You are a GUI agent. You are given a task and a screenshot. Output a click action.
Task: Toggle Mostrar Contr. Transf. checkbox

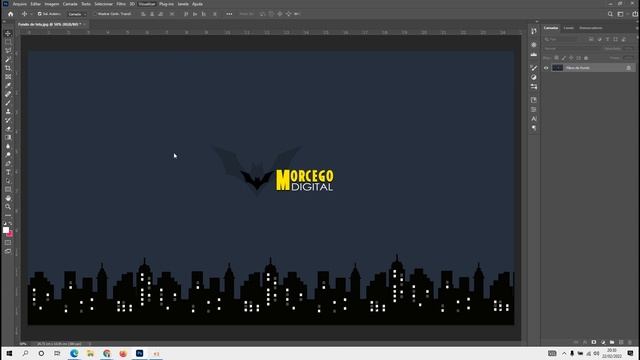[x=95, y=14]
